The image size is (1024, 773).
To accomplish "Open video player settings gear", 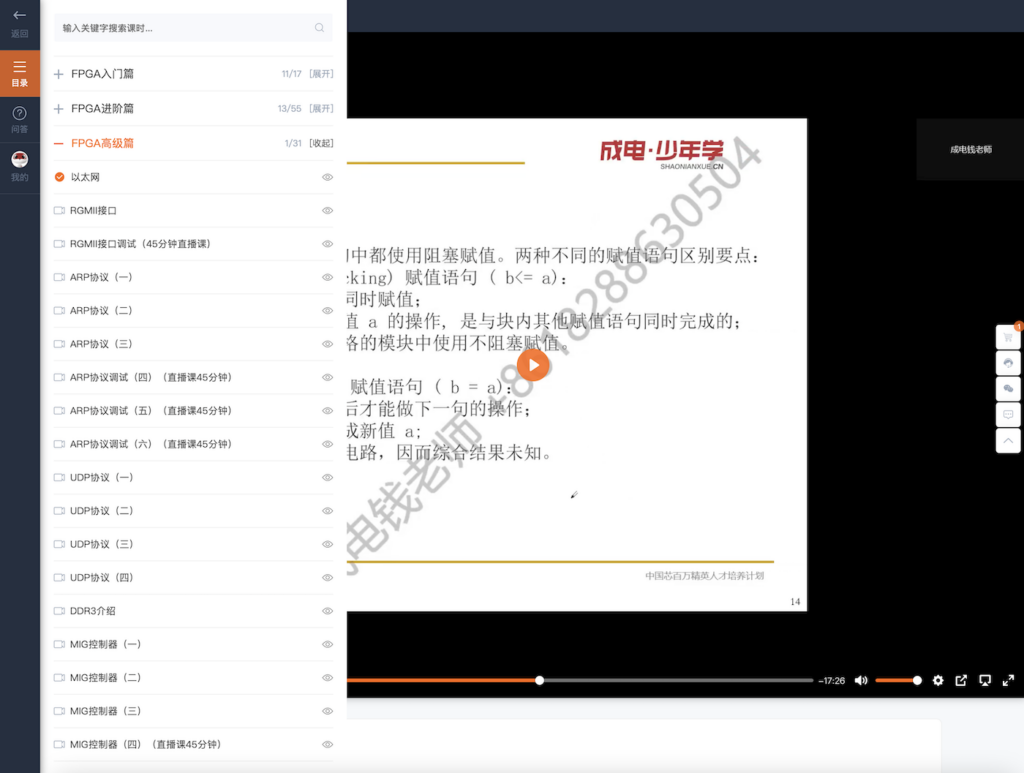I will point(938,681).
